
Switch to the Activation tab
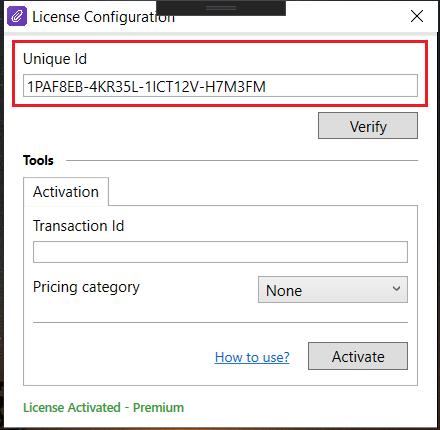[x=66, y=192]
